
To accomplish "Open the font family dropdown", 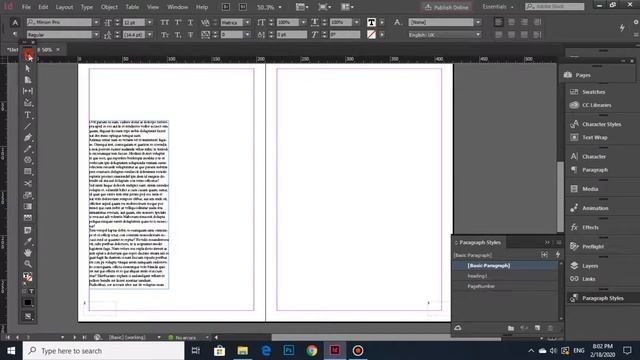I will 96,22.
